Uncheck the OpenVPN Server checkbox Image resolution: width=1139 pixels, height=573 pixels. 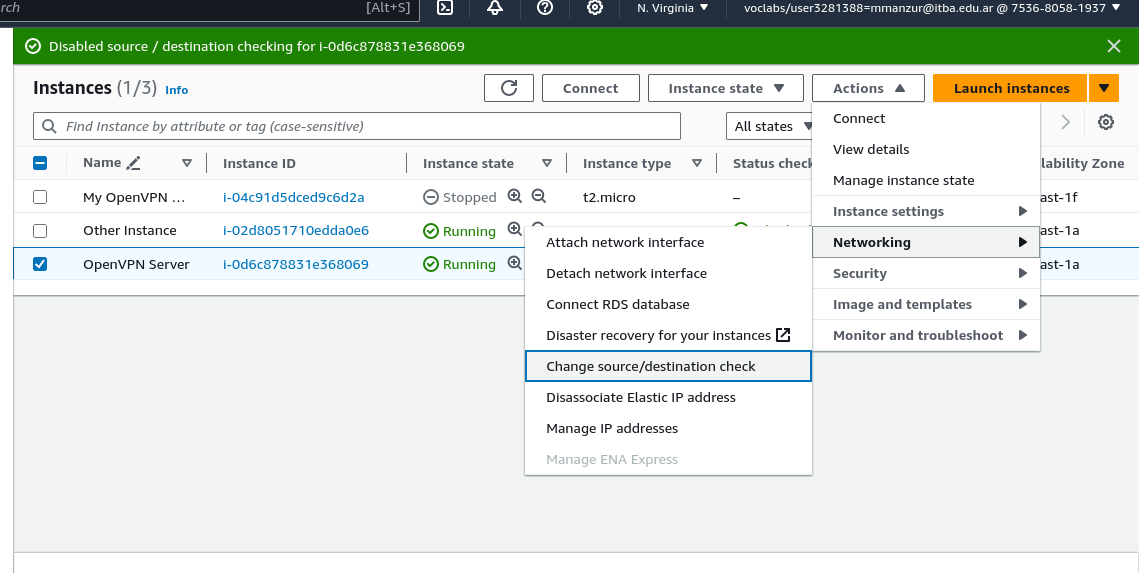[x=40, y=264]
